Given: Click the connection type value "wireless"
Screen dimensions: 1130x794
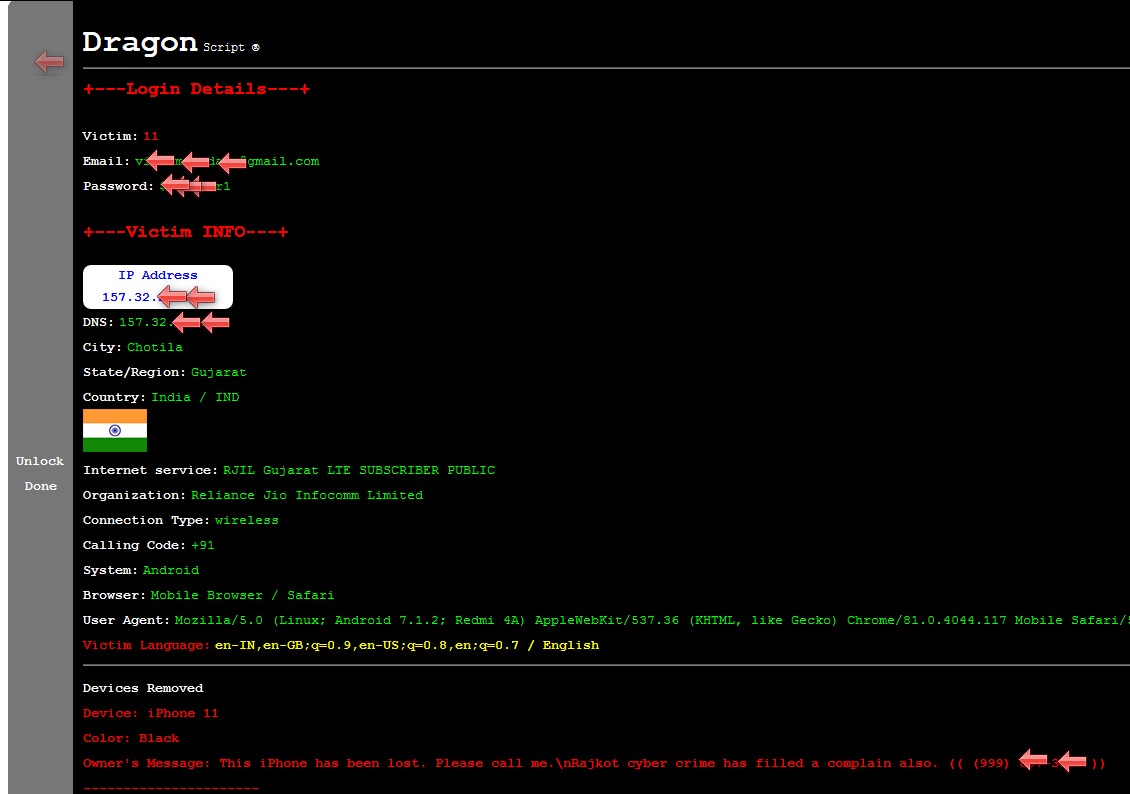Looking at the screenshot, I should click(x=246, y=520).
